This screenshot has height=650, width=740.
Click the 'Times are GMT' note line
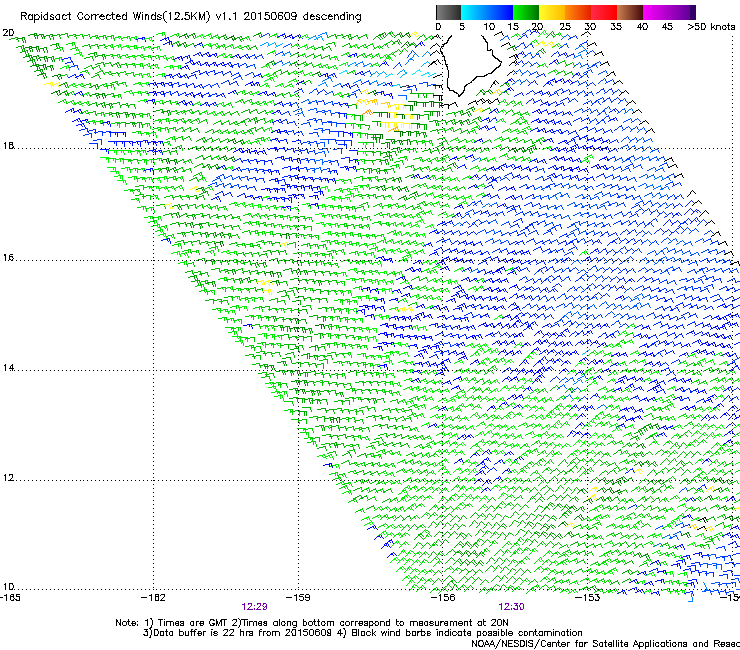(312, 623)
